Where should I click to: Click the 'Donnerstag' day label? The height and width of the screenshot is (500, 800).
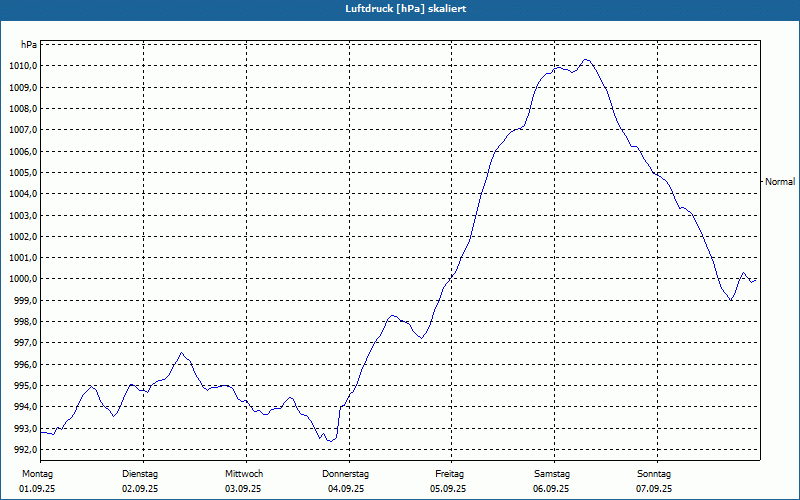(345, 474)
